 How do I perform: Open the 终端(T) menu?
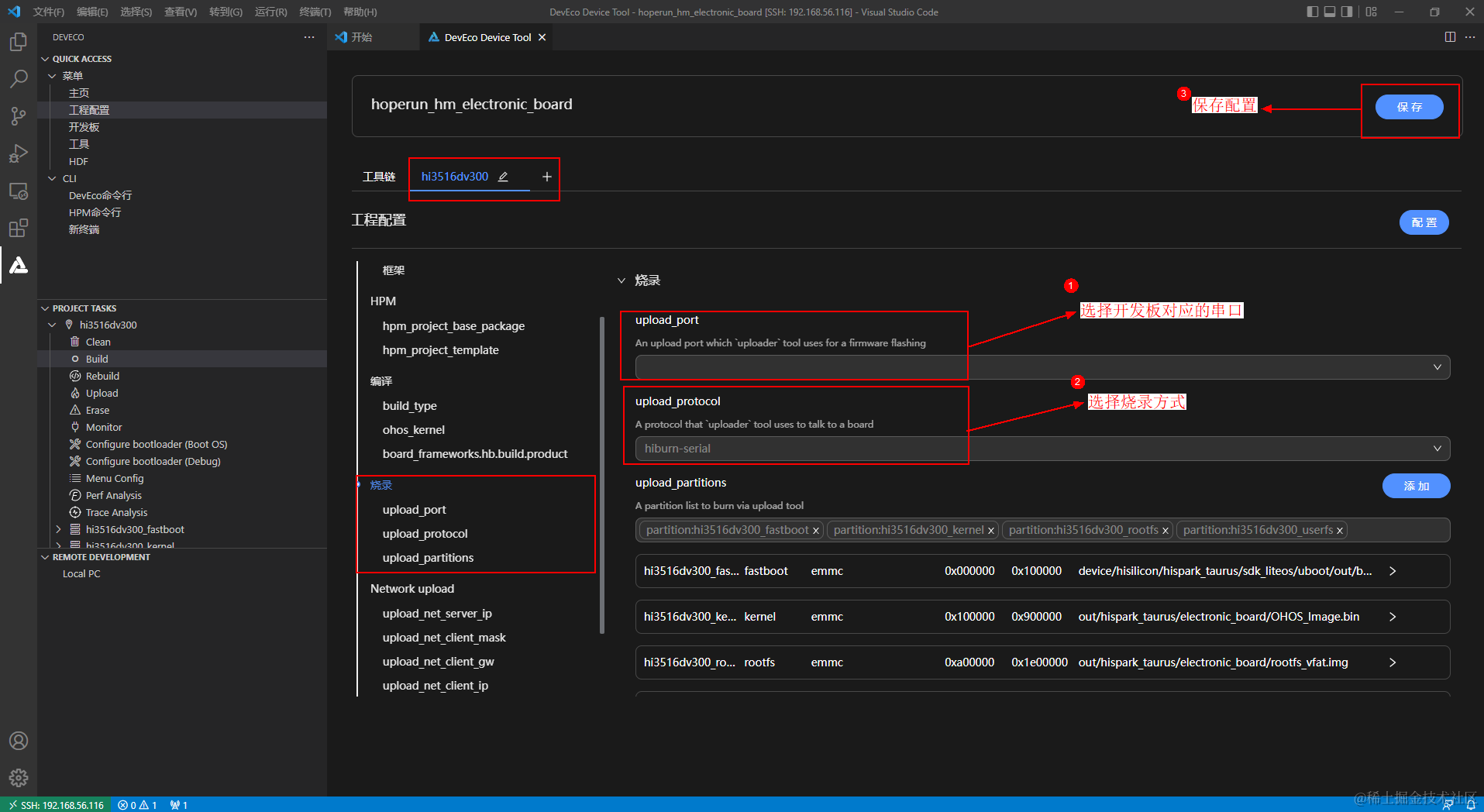315,12
